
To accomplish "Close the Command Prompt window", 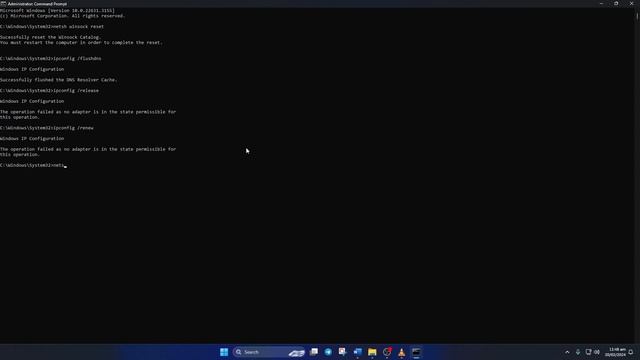I will [631, 3].
